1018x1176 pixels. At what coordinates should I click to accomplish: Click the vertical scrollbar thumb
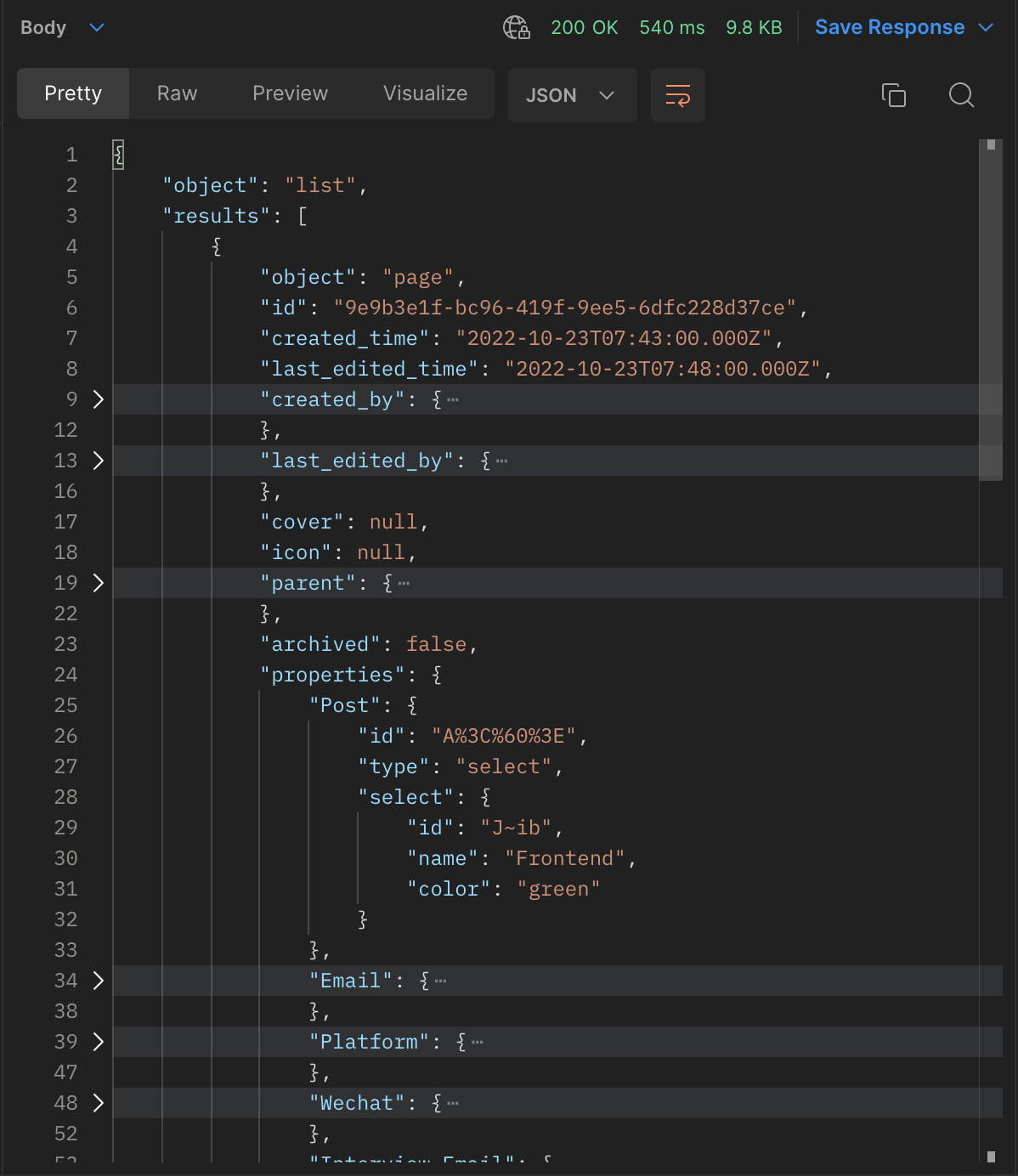click(x=991, y=310)
